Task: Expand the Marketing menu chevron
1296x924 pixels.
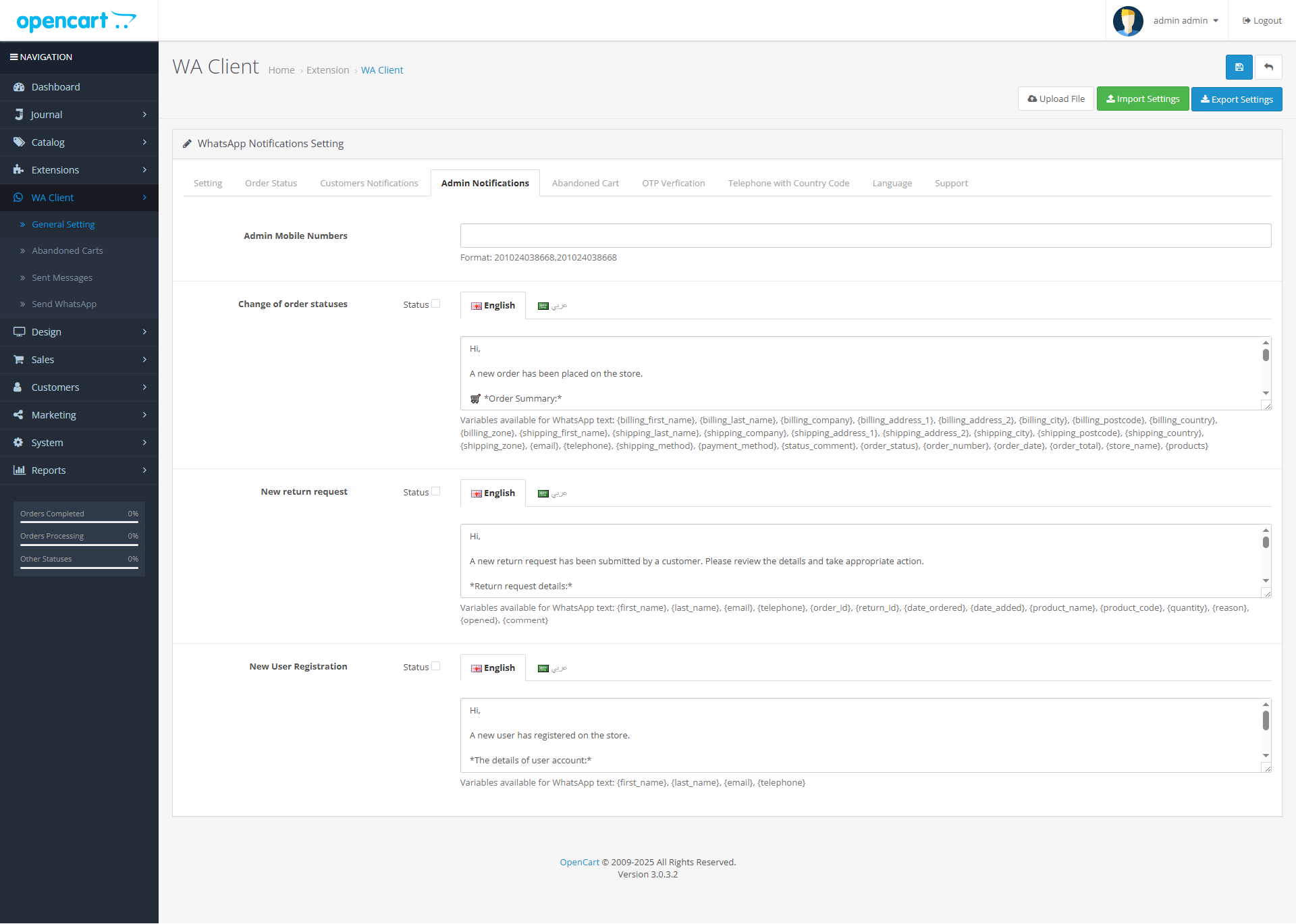Action: tap(144, 415)
